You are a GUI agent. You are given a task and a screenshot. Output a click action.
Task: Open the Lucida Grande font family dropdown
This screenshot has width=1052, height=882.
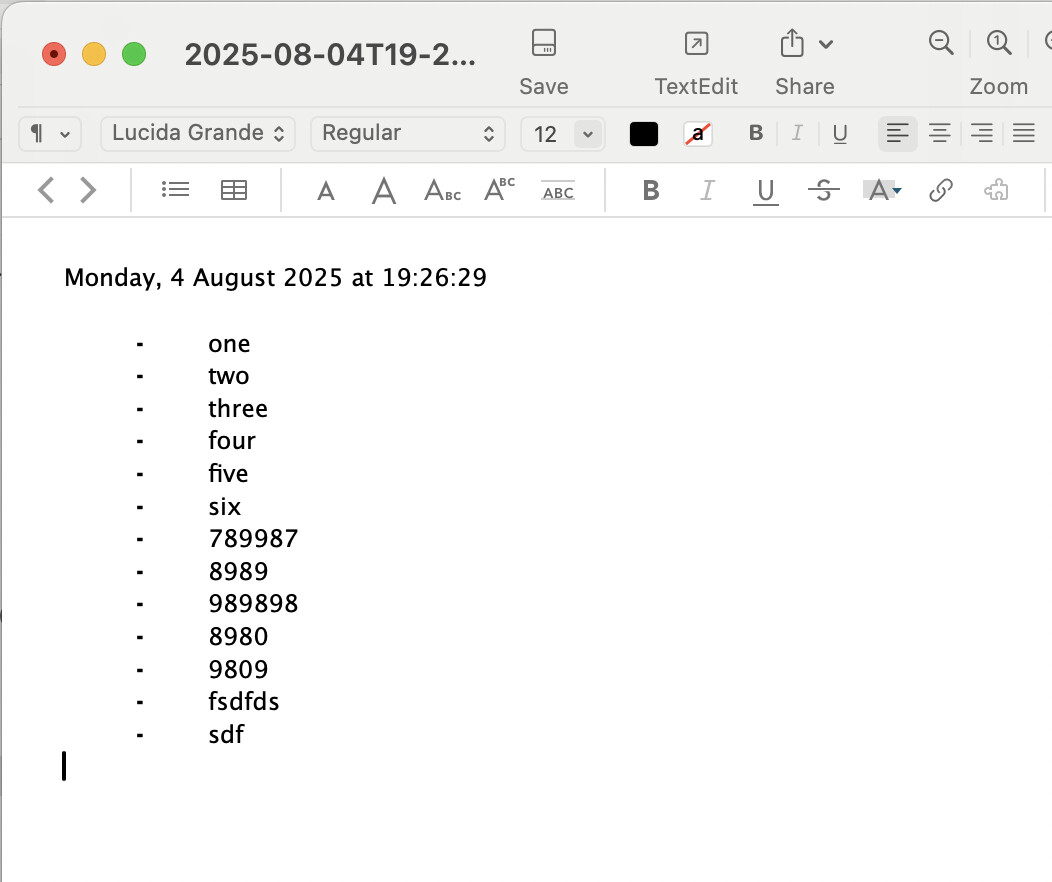[x=198, y=133]
